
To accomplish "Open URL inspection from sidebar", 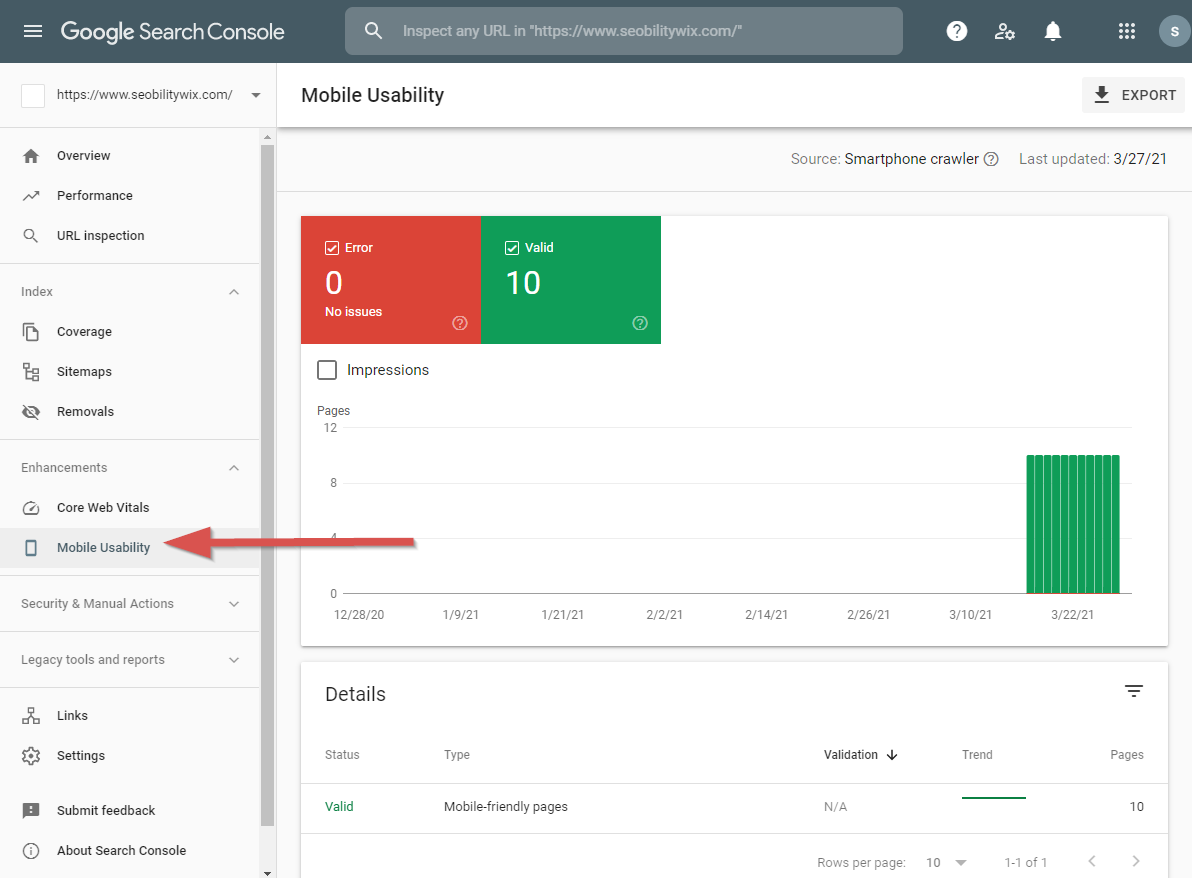I will click(100, 236).
